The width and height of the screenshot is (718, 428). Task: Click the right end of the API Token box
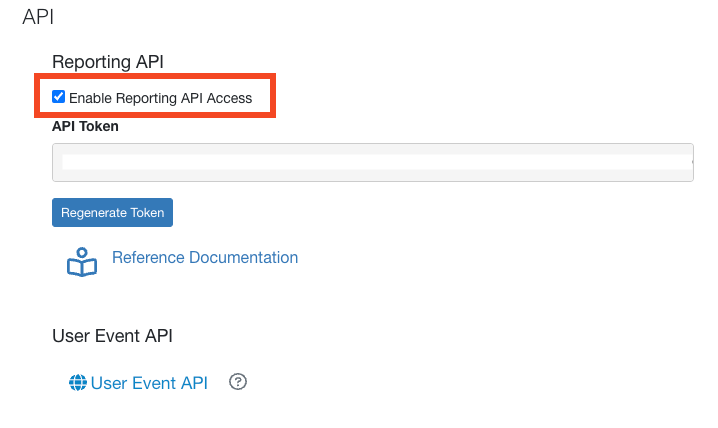point(687,163)
